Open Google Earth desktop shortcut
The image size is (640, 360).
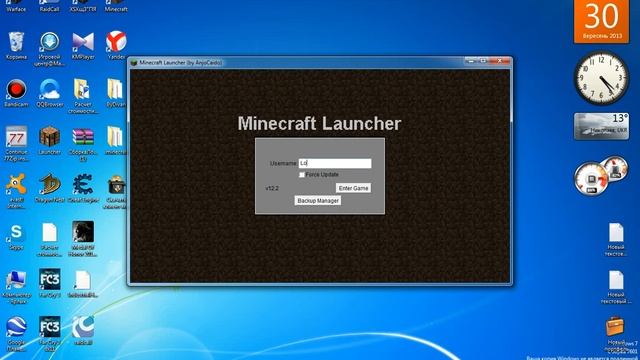click(x=16, y=327)
